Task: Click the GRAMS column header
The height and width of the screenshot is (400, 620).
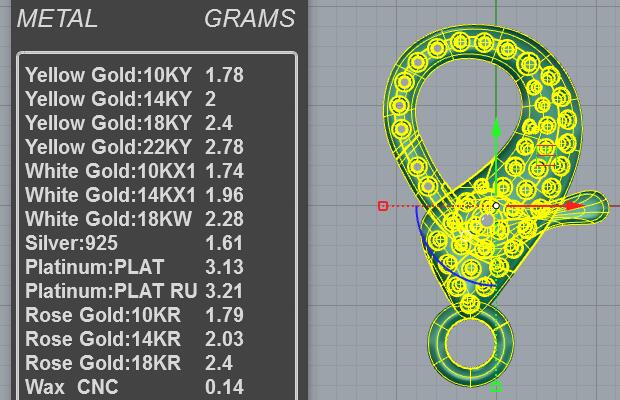Action: tap(250, 19)
